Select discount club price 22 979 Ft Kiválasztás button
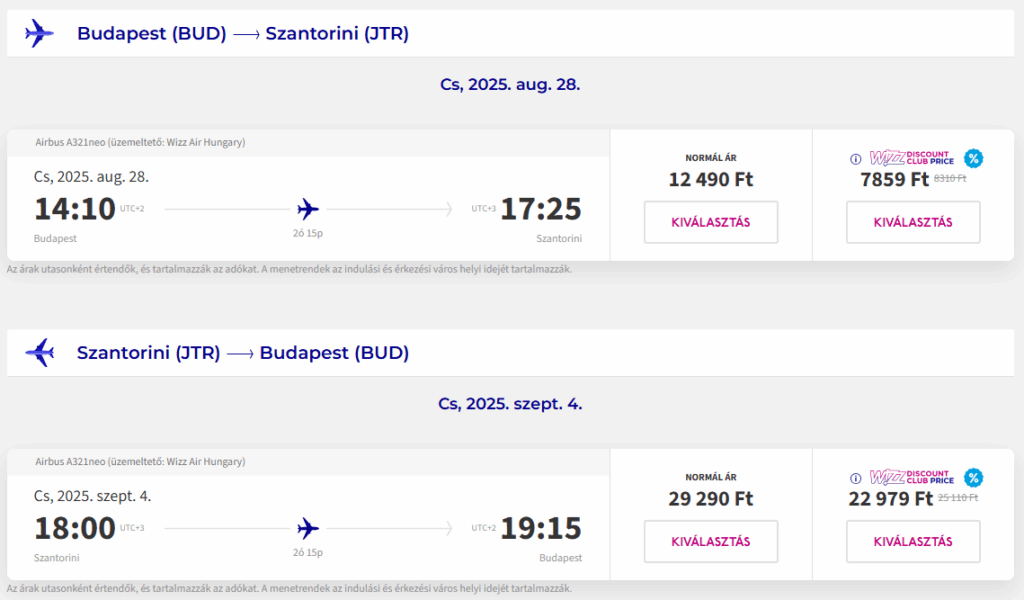The width and height of the screenshot is (1024, 600). point(913,542)
